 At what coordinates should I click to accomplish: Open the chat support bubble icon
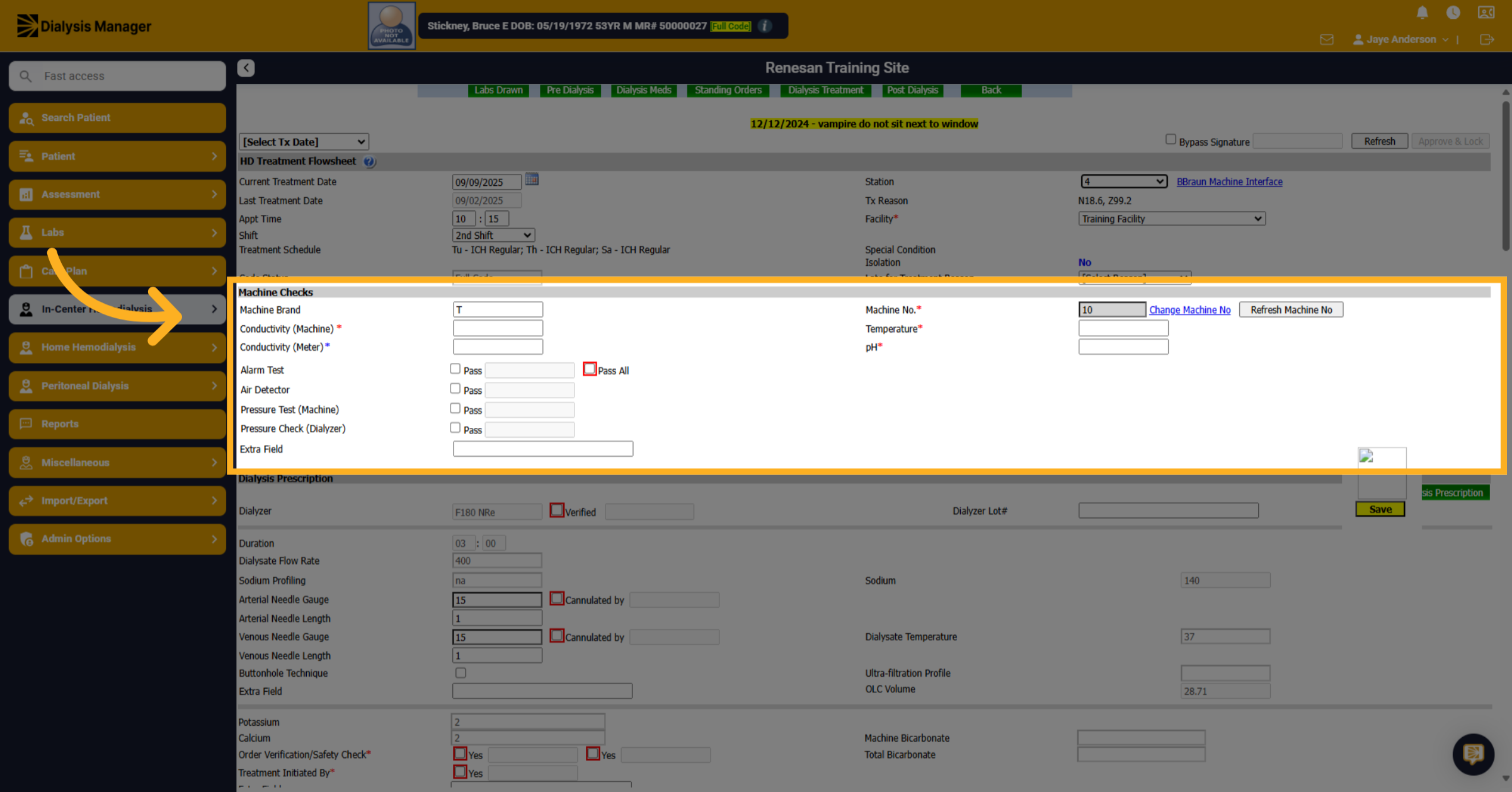(x=1473, y=754)
